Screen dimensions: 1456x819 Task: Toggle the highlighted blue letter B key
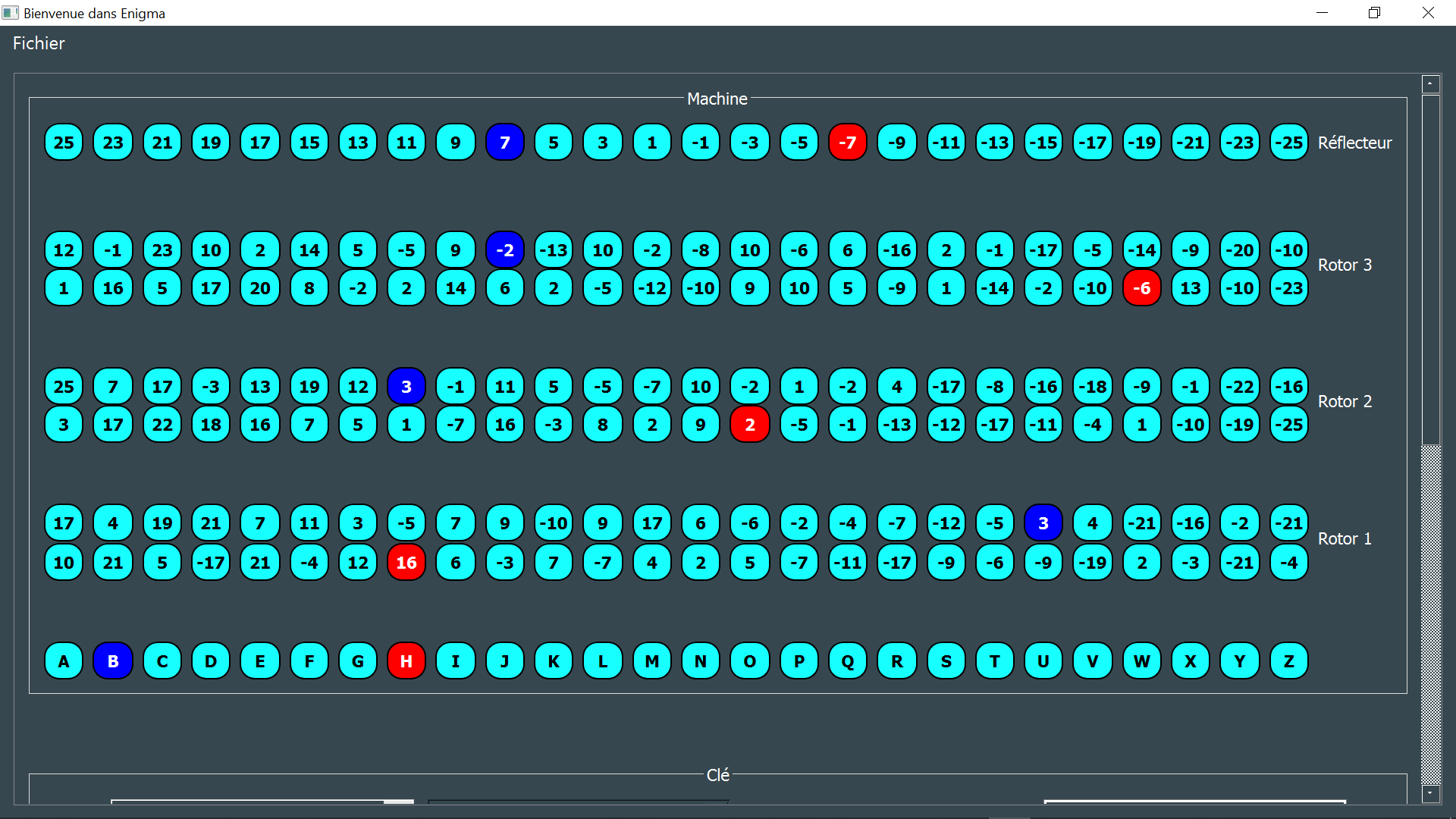pos(112,661)
